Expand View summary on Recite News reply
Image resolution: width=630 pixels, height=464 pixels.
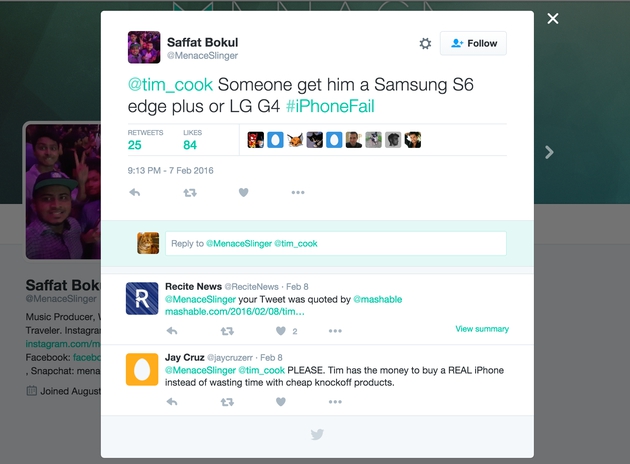482,329
